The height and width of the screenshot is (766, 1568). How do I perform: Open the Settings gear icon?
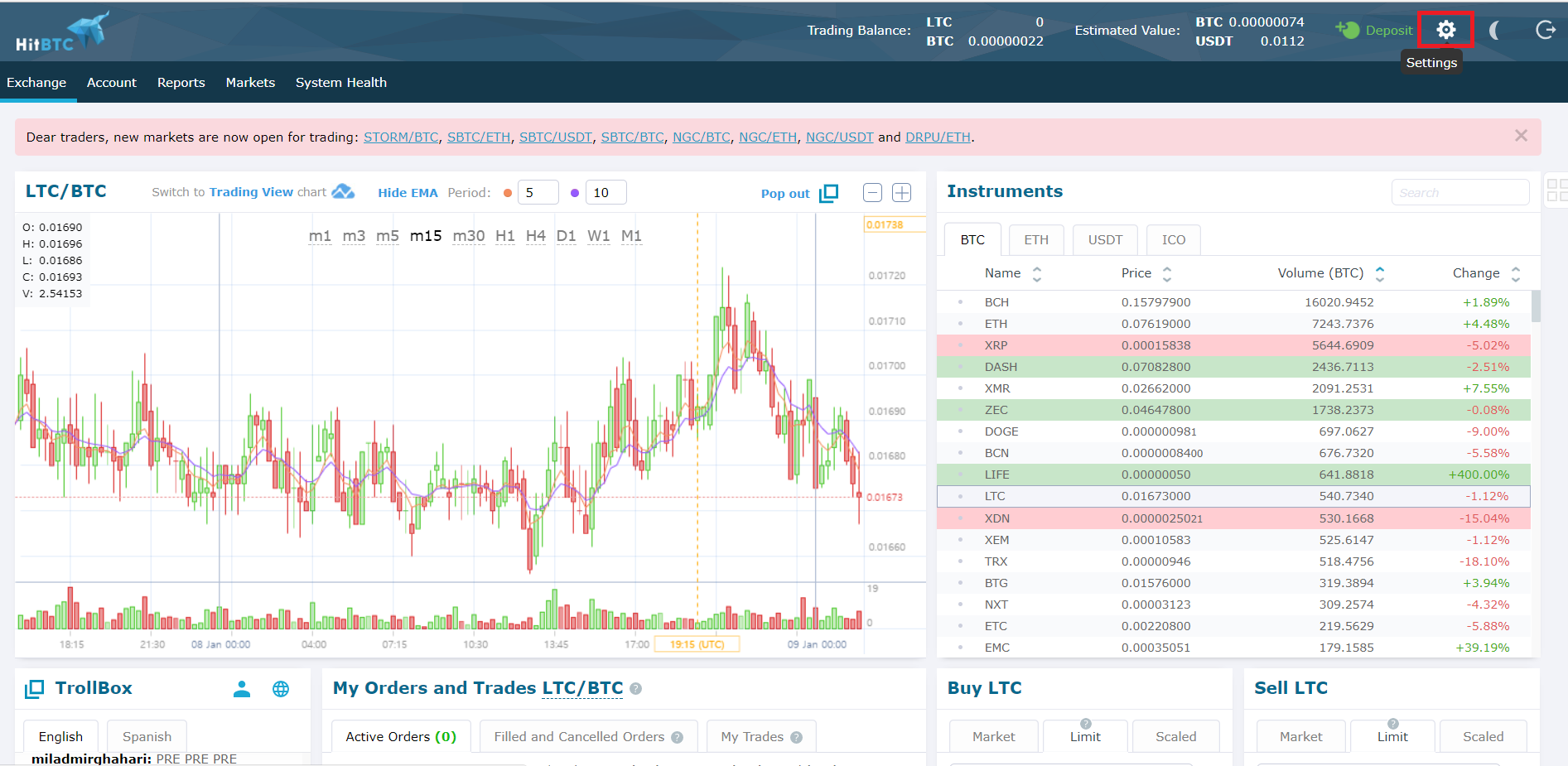click(1446, 30)
